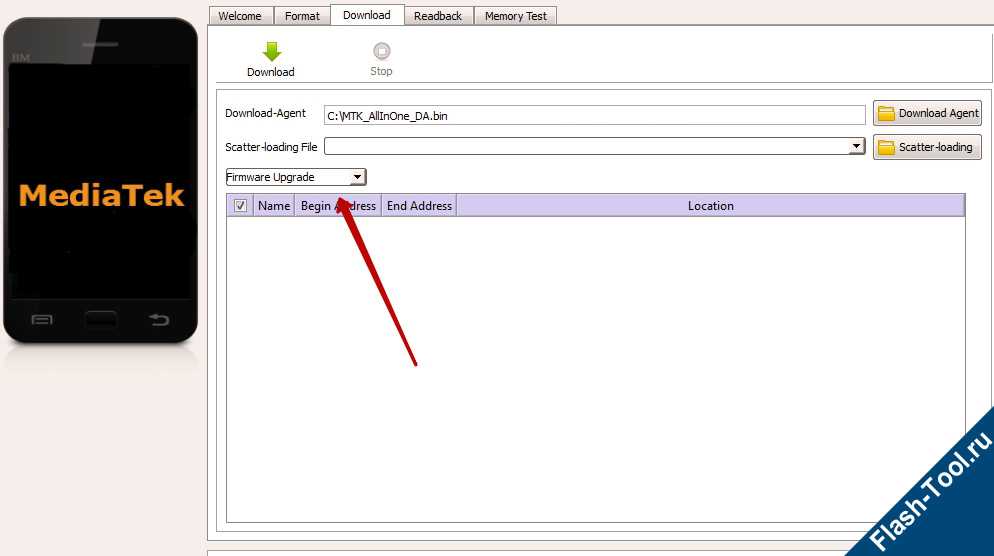Toggle the select-all checkbox in table header

click(240, 206)
